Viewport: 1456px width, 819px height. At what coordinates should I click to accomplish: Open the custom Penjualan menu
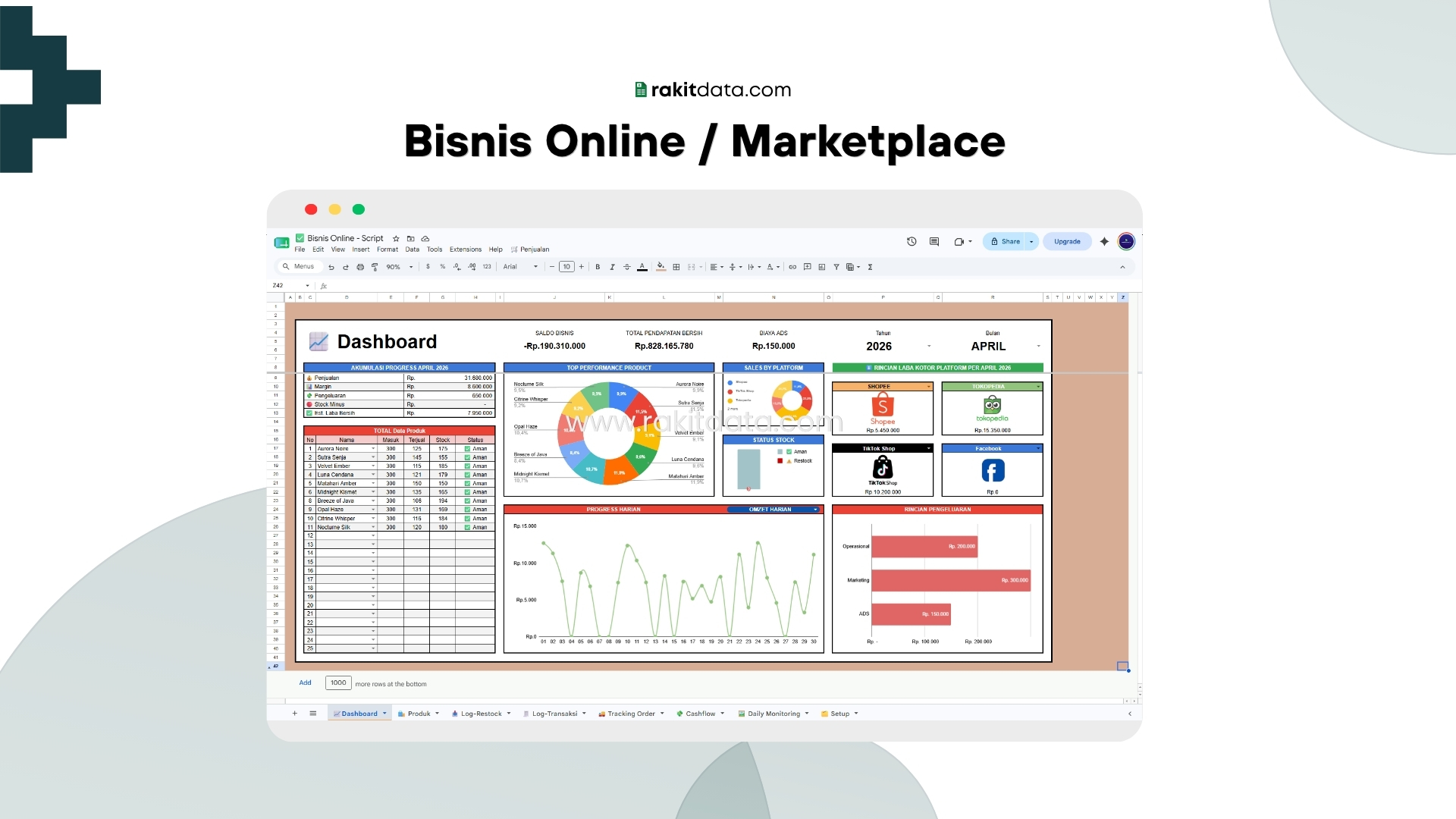[530, 249]
